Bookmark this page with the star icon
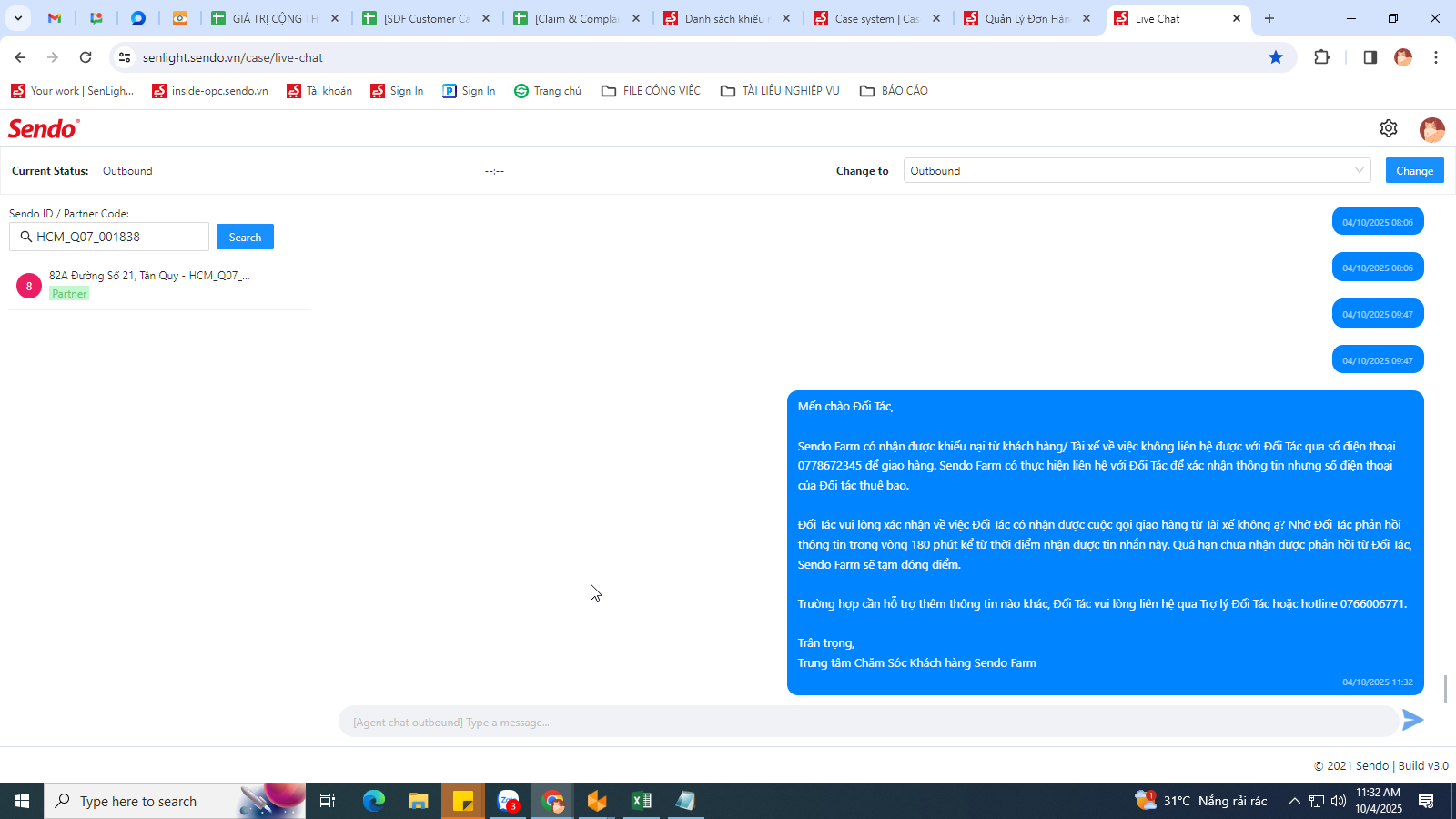Image resolution: width=1456 pixels, height=819 pixels. coord(1276,57)
